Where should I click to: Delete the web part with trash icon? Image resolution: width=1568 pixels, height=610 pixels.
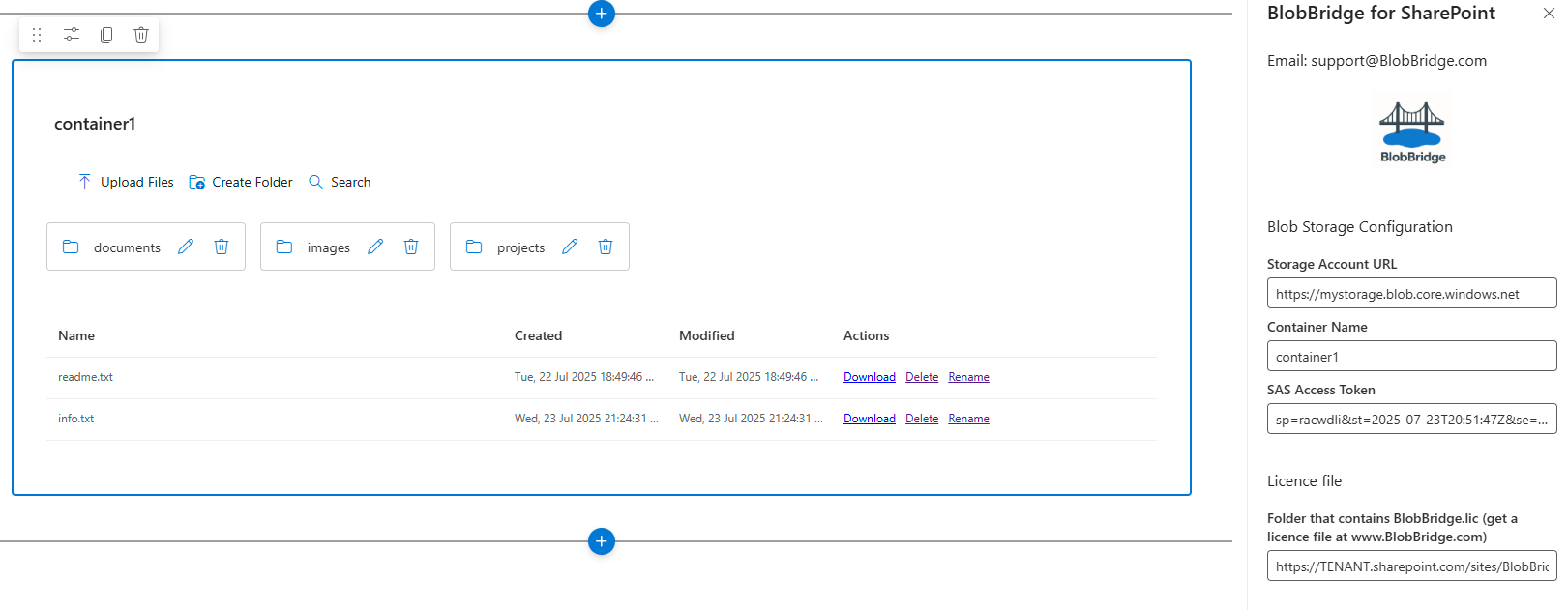(x=141, y=35)
